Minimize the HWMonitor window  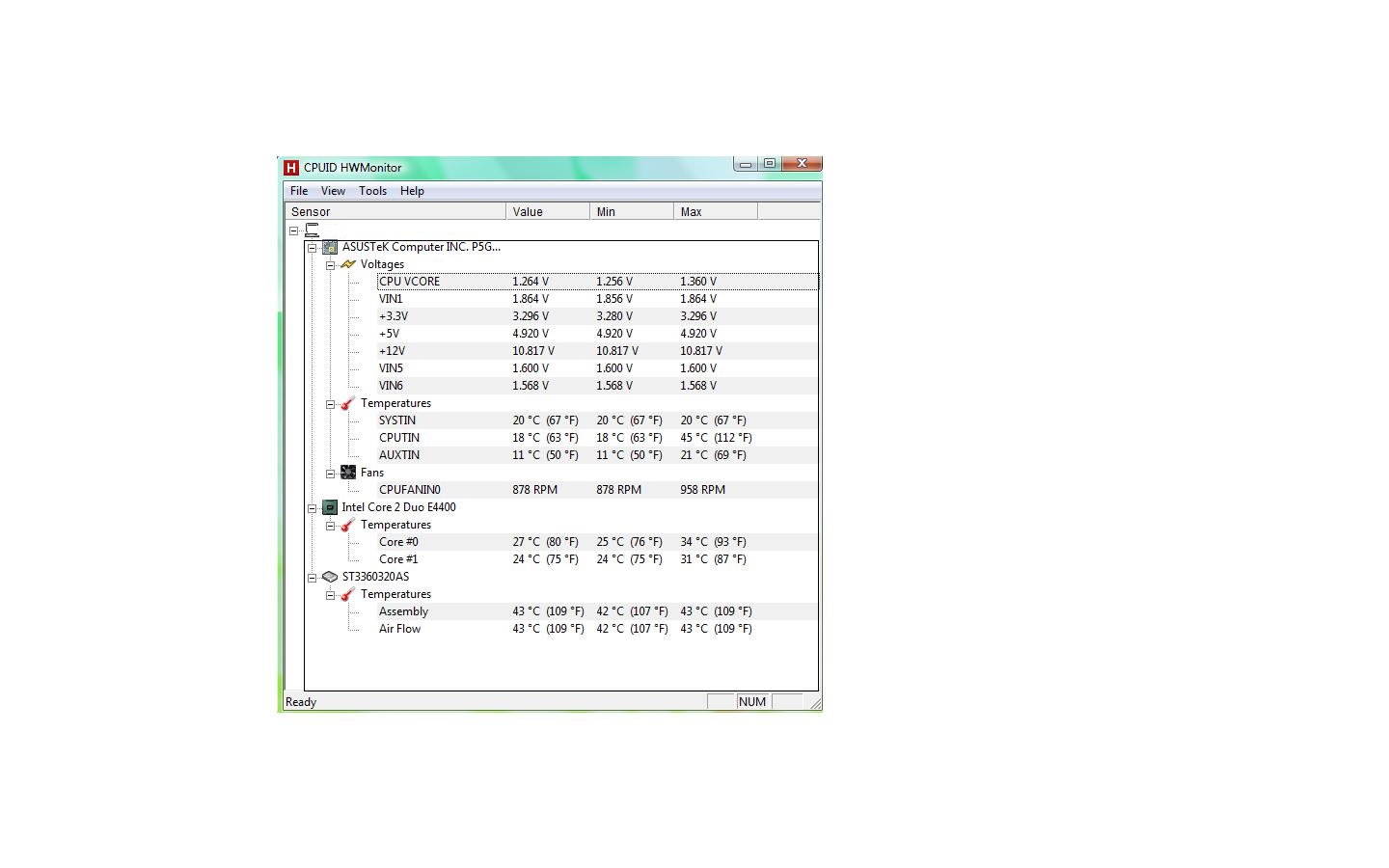(746, 164)
